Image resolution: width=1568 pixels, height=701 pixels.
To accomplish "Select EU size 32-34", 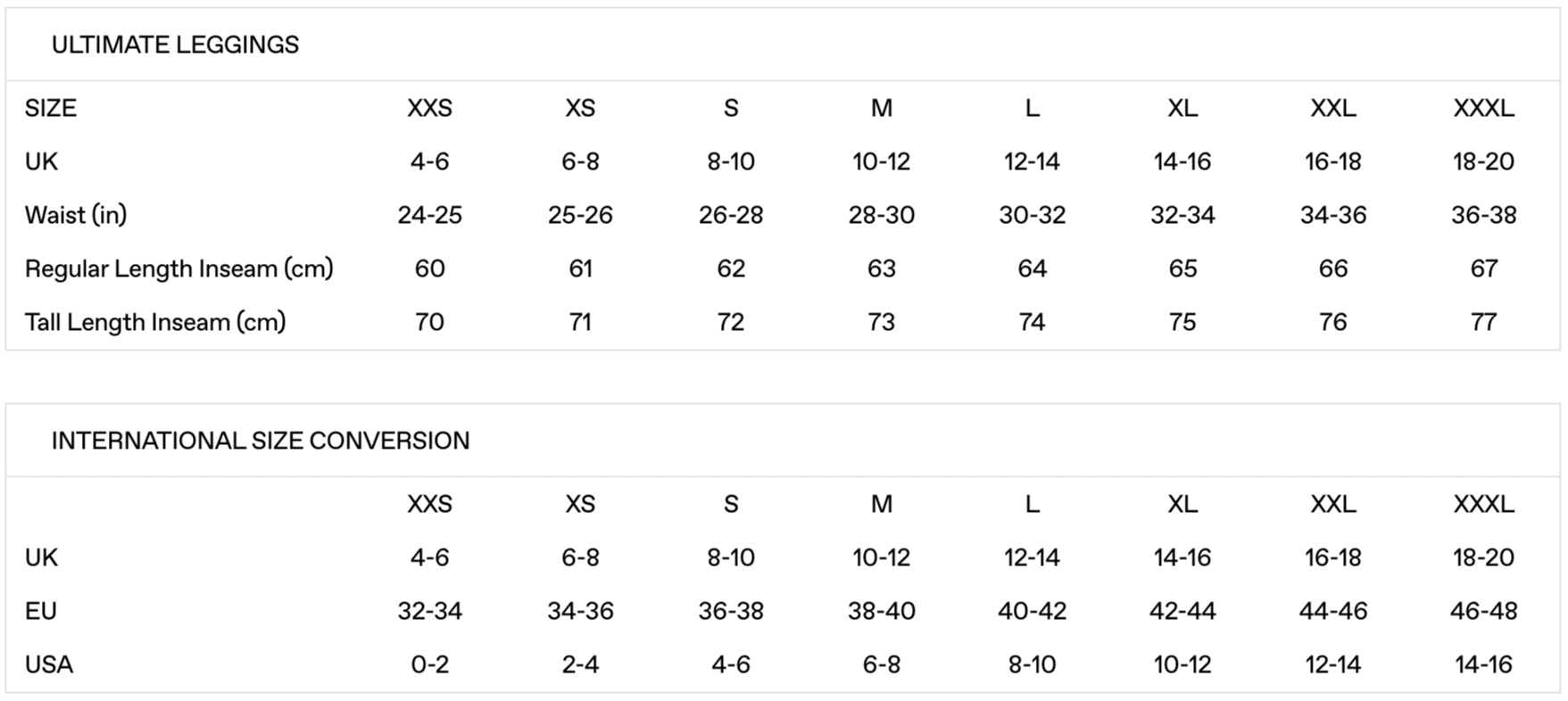I will click(x=429, y=611).
